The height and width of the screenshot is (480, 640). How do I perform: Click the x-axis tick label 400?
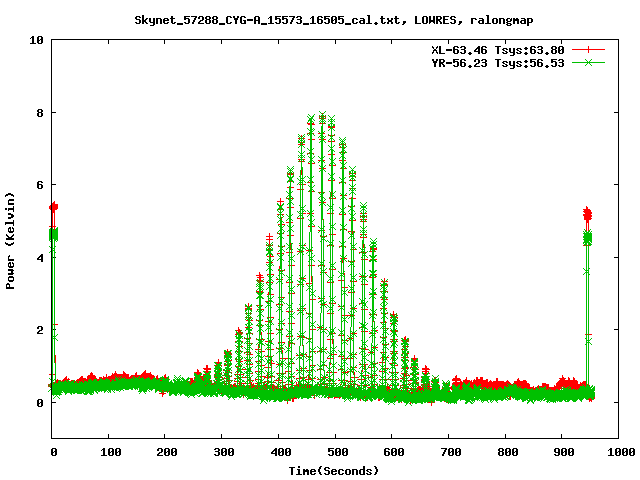(281, 452)
